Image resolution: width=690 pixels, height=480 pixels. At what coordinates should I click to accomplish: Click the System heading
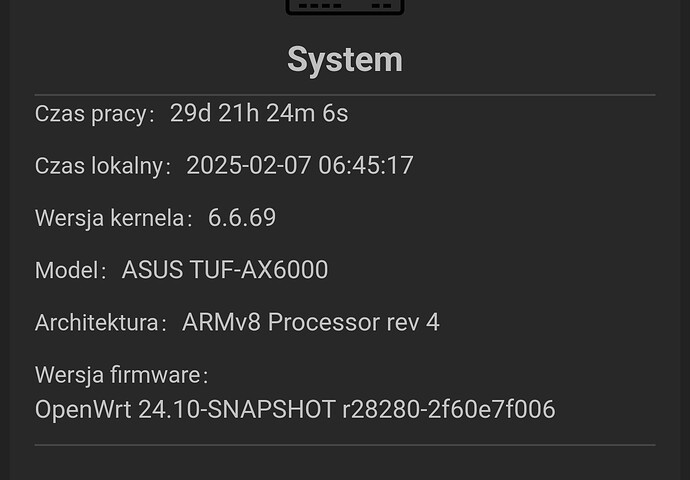click(x=345, y=60)
